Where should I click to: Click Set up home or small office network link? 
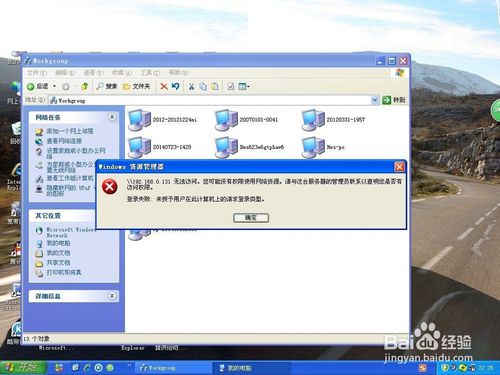point(76,153)
